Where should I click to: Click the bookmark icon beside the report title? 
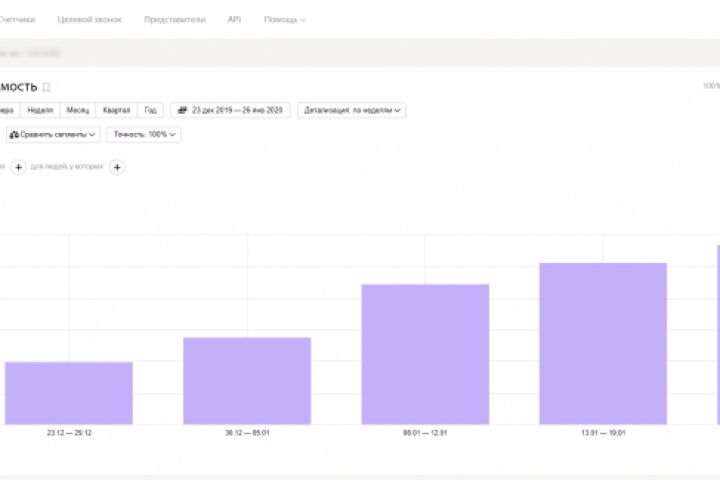pos(46,87)
